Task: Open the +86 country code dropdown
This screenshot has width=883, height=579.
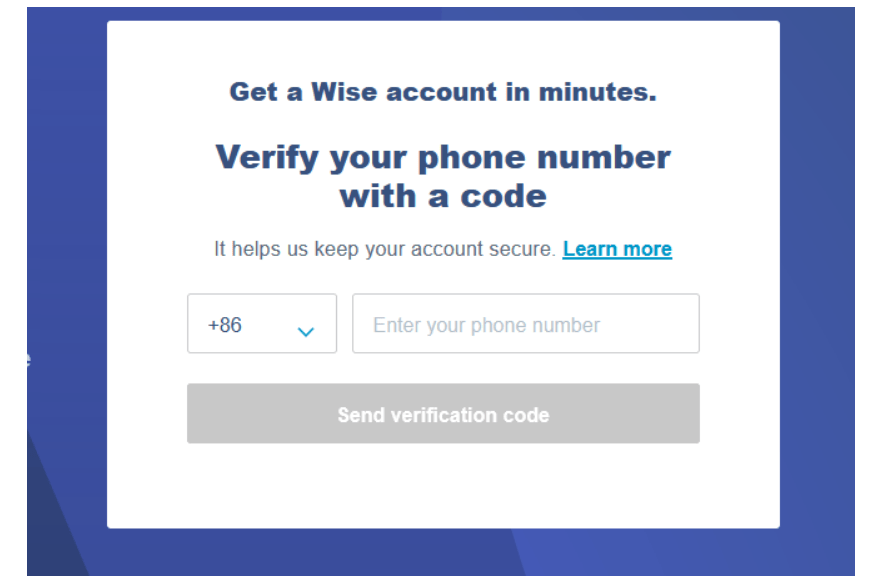Action: tap(261, 324)
